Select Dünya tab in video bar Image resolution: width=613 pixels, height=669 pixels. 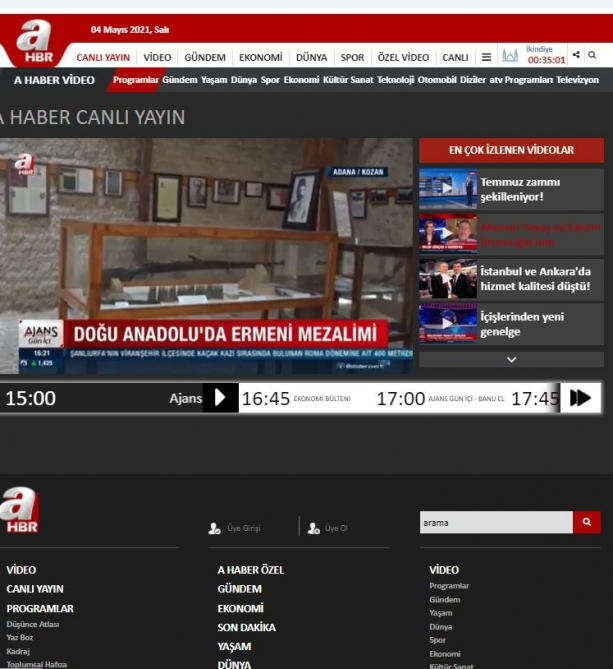click(x=244, y=80)
